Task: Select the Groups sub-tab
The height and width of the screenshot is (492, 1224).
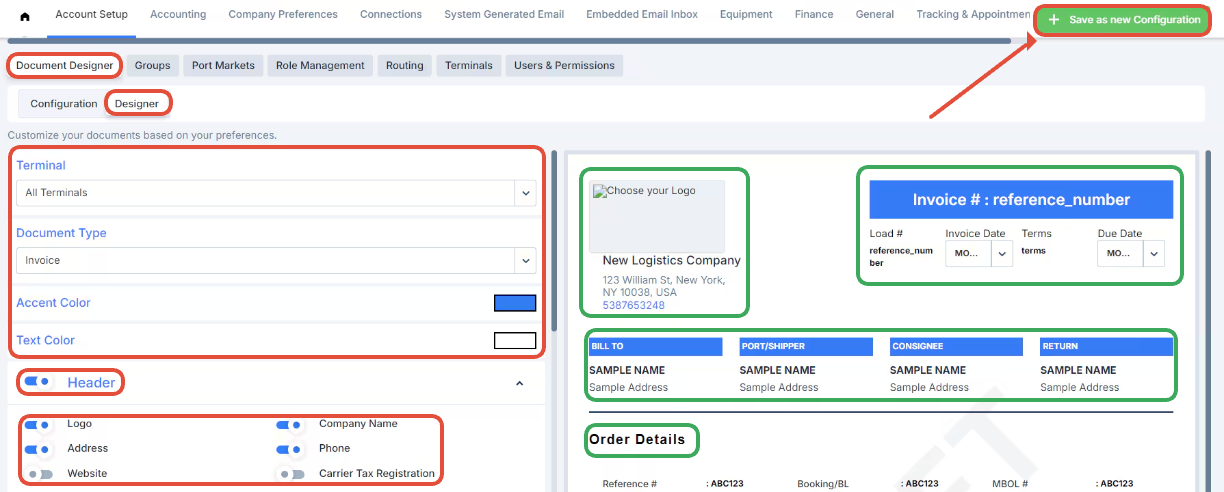Action: (x=153, y=65)
